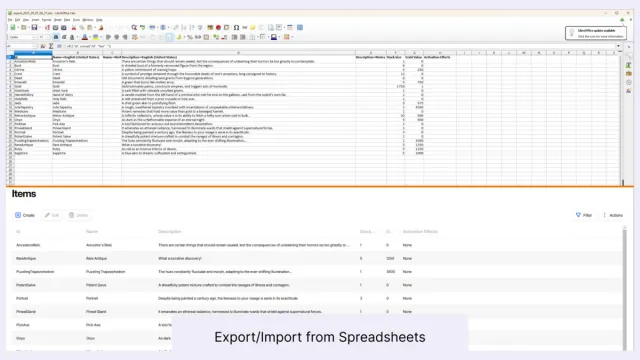Click the trash Delete icon in Items
Image resolution: width=640 pixels, height=360 pixels.
coord(71,215)
